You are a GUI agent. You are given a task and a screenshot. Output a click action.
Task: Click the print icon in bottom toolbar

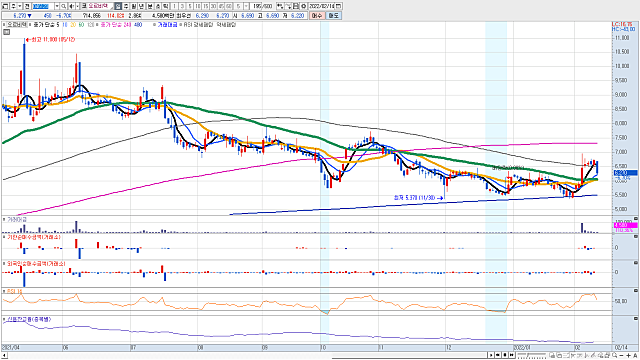pos(607,356)
